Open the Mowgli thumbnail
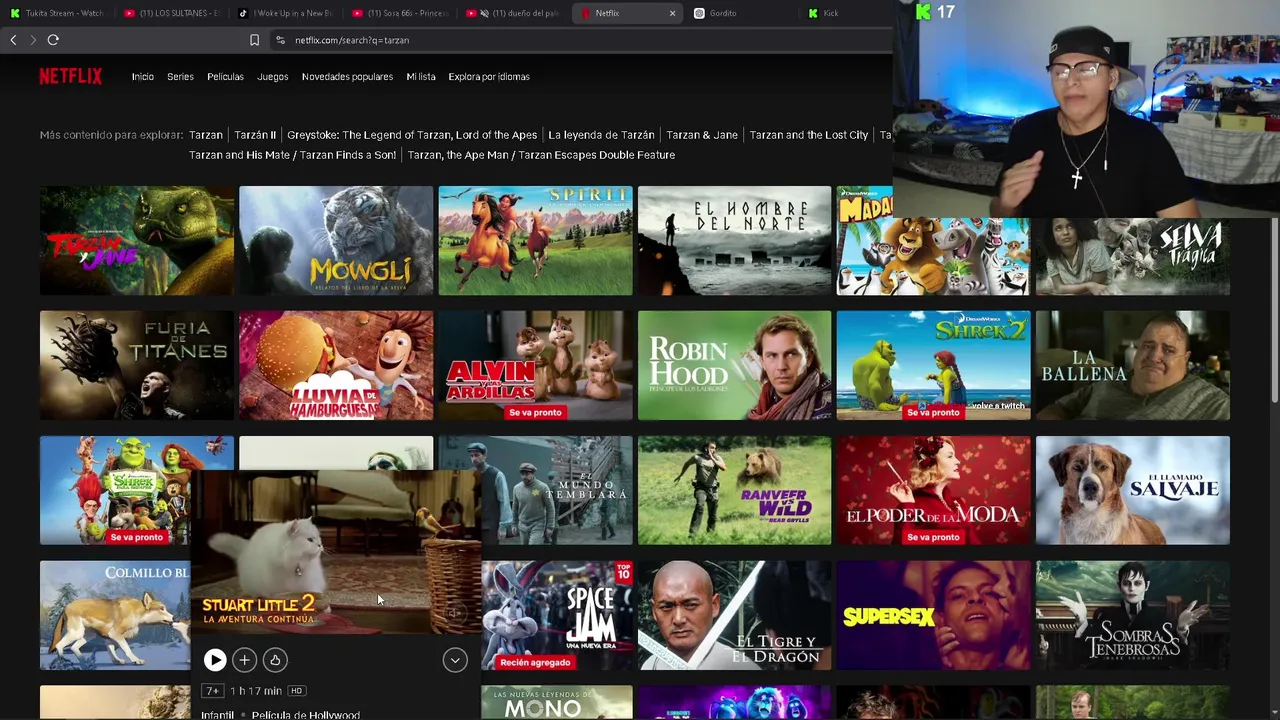This screenshot has width=1280, height=720. pyautogui.click(x=336, y=241)
